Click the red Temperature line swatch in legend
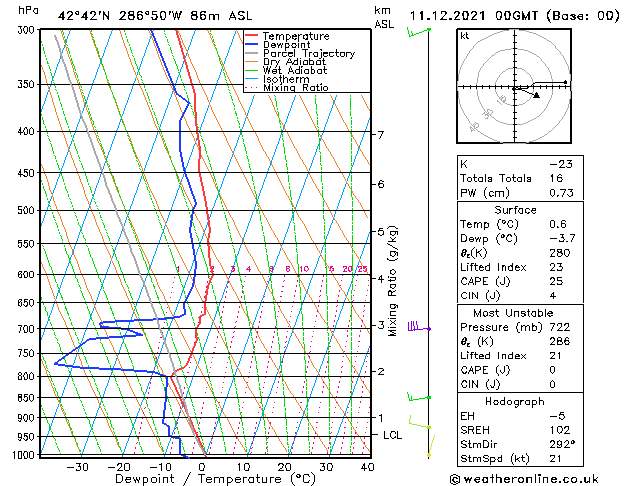 point(252,36)
